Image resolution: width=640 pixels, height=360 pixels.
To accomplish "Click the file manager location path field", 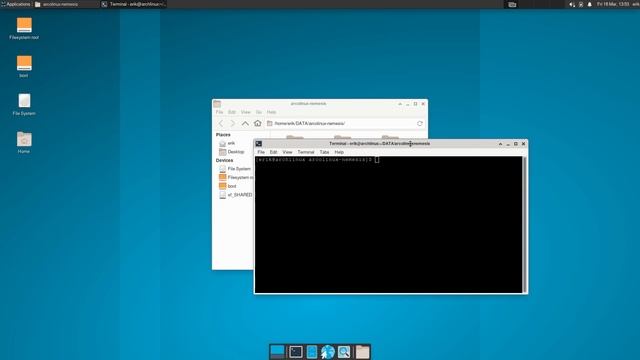I will click(x=345, y=123).
